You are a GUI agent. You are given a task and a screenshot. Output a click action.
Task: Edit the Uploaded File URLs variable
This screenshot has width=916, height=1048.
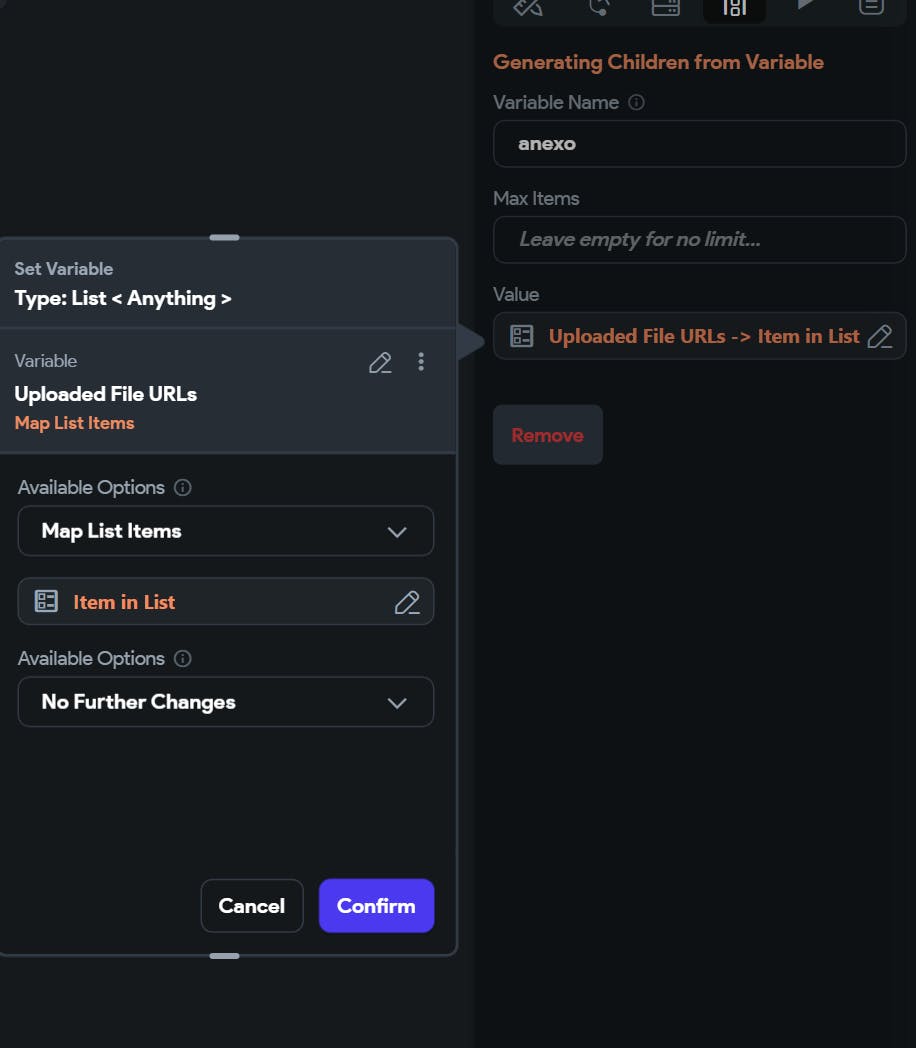click(x=380, y=362)
